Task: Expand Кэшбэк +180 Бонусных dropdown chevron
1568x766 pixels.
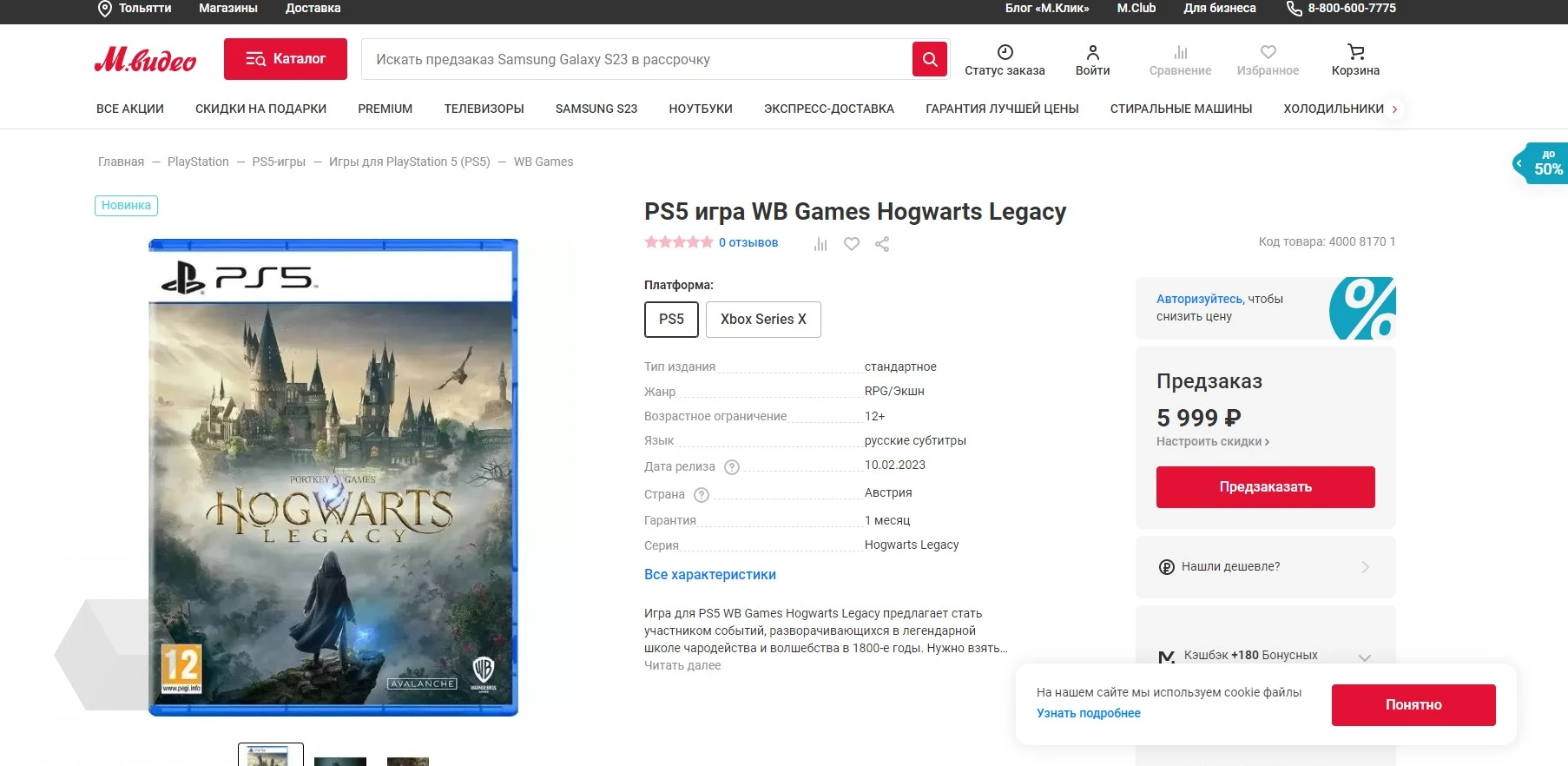Action: pos(1365,657)
